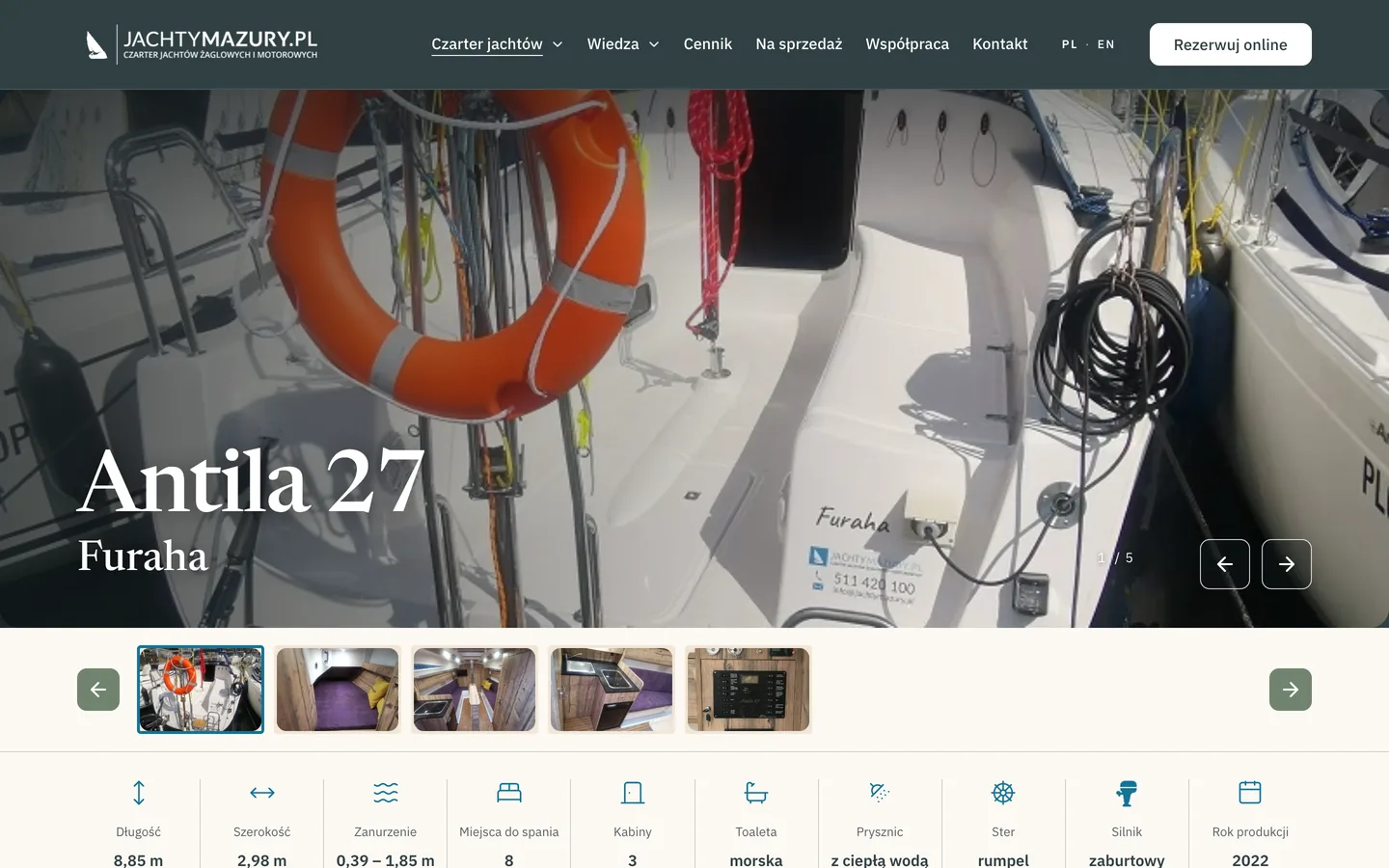The width and height of the screenshot is (1389, 868).
Task: Click the Furaha yacht name
Action: (x=143, y=556)
